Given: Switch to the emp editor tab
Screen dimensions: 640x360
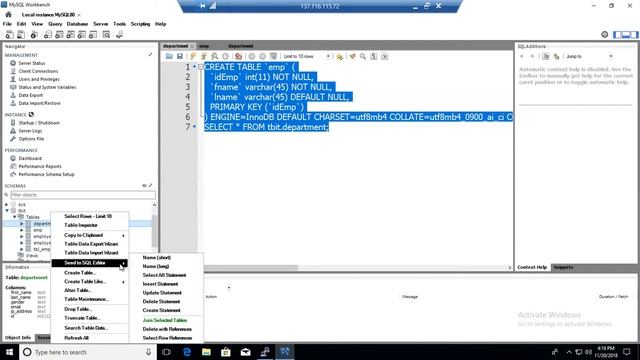Looking at the screenshot, I should (x=204, y=46).
